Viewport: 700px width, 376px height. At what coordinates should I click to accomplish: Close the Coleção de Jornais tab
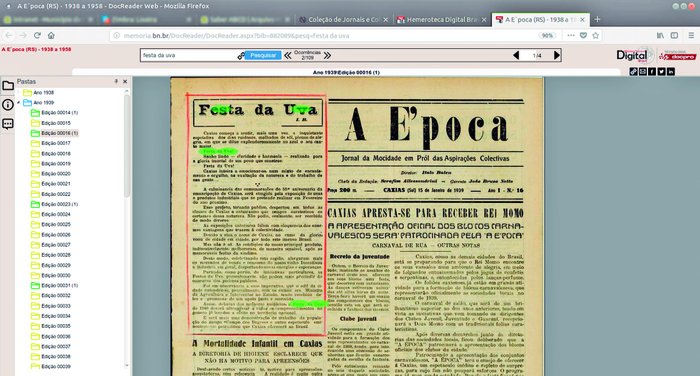(385, 20)
